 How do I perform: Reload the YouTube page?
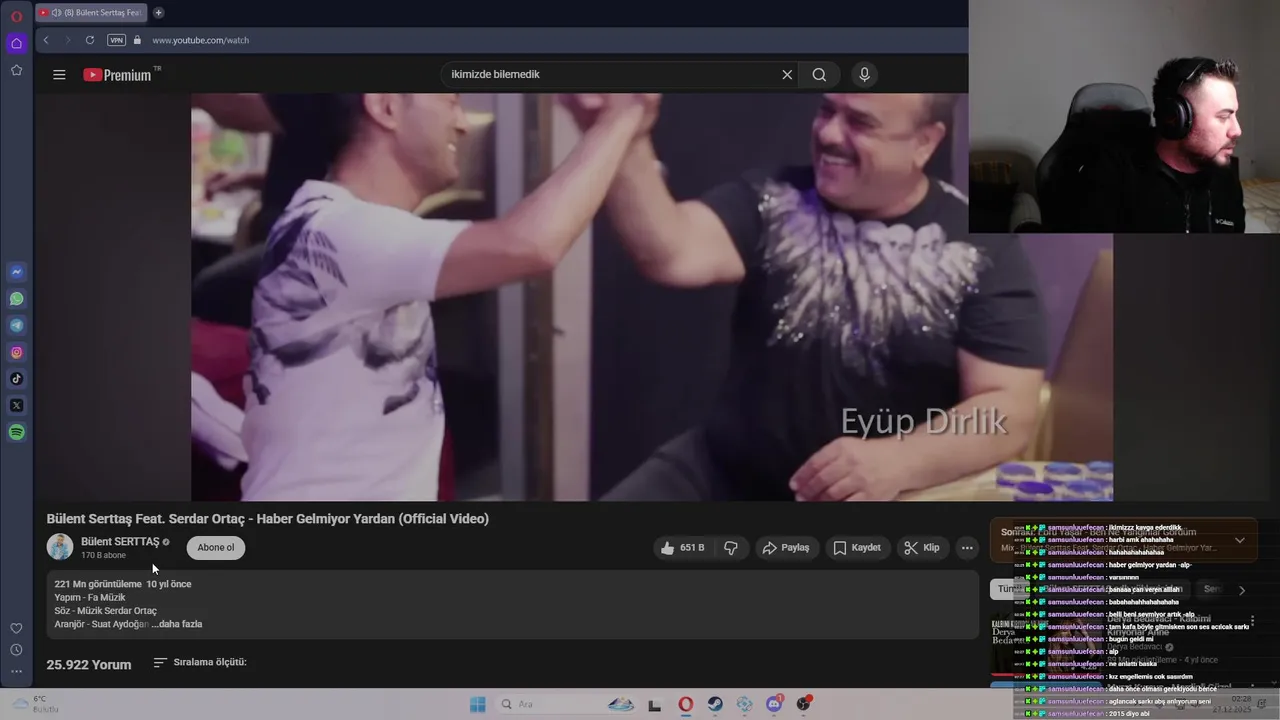90,40
